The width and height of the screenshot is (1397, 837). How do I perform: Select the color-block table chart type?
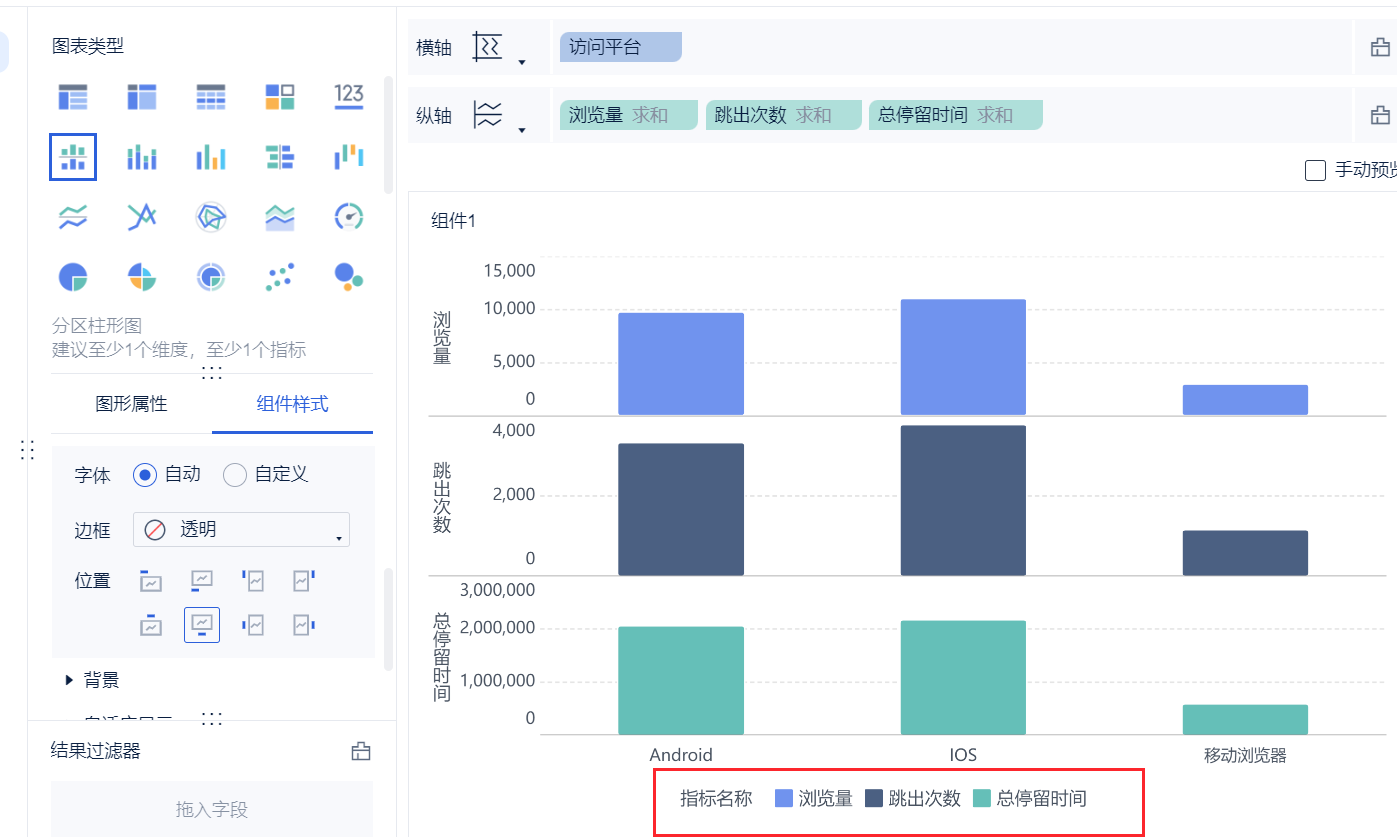[x=280, y=97]
